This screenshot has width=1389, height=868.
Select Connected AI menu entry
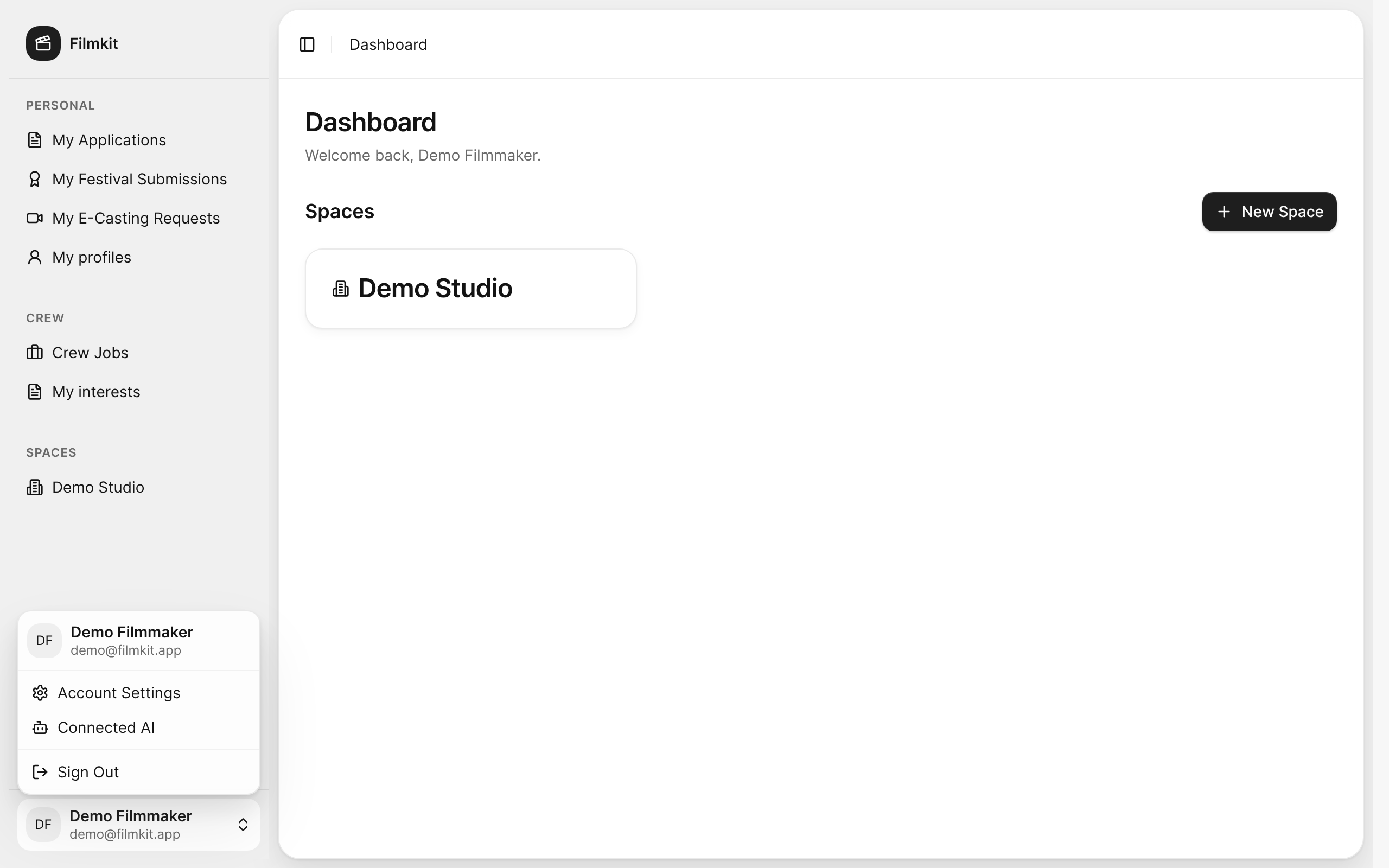click(x=139, y=727)
